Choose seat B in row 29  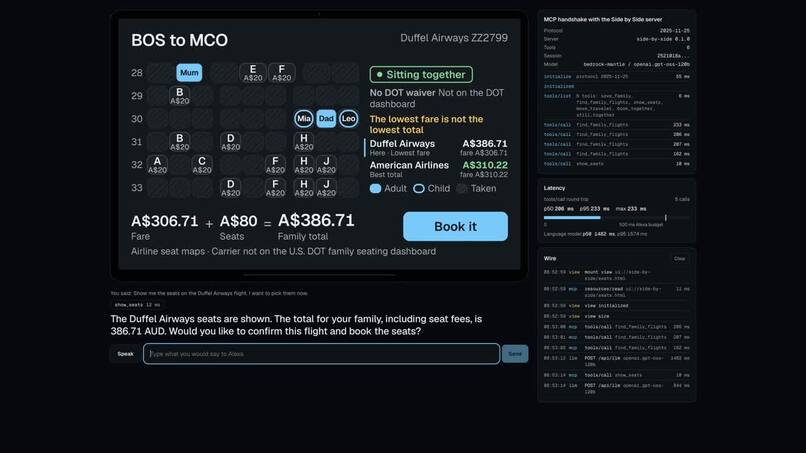(x=179, y=96)
